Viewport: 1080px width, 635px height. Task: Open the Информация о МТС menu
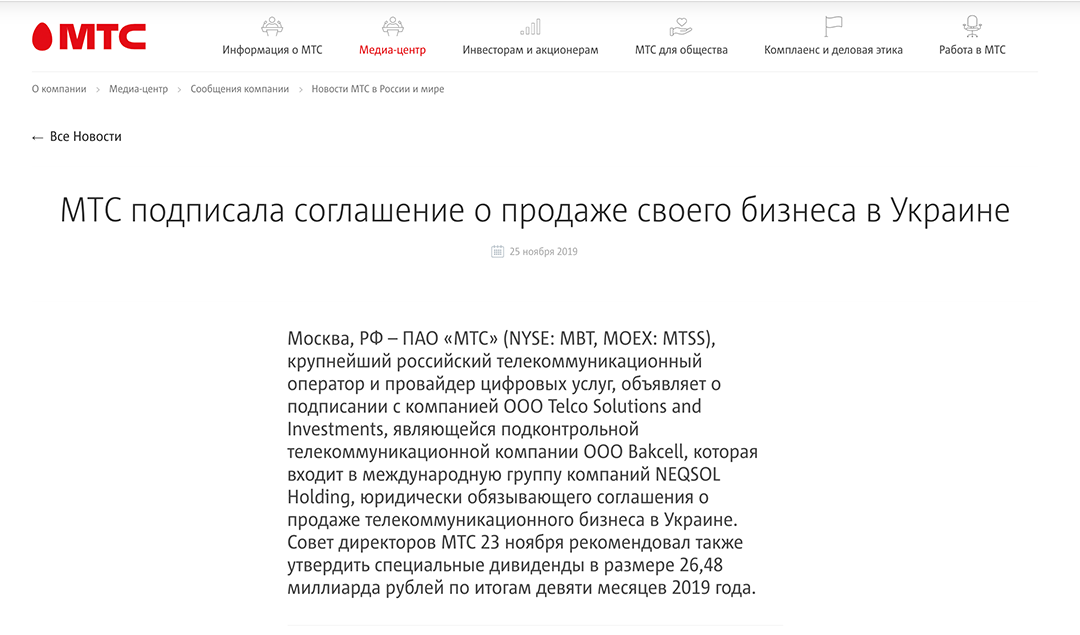click(x=272, y=50)
